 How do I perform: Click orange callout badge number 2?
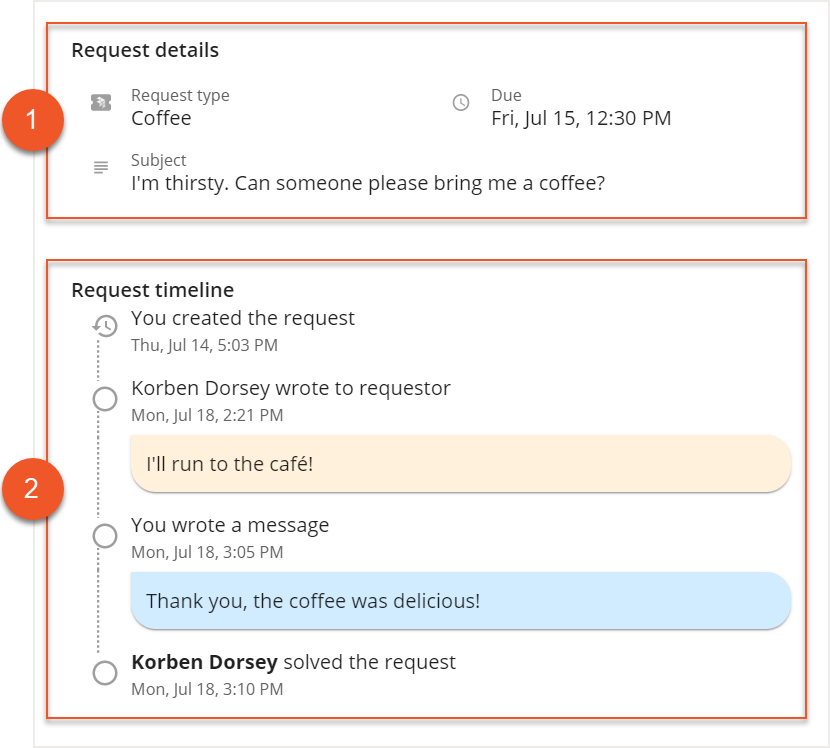(x=32, y=488)
